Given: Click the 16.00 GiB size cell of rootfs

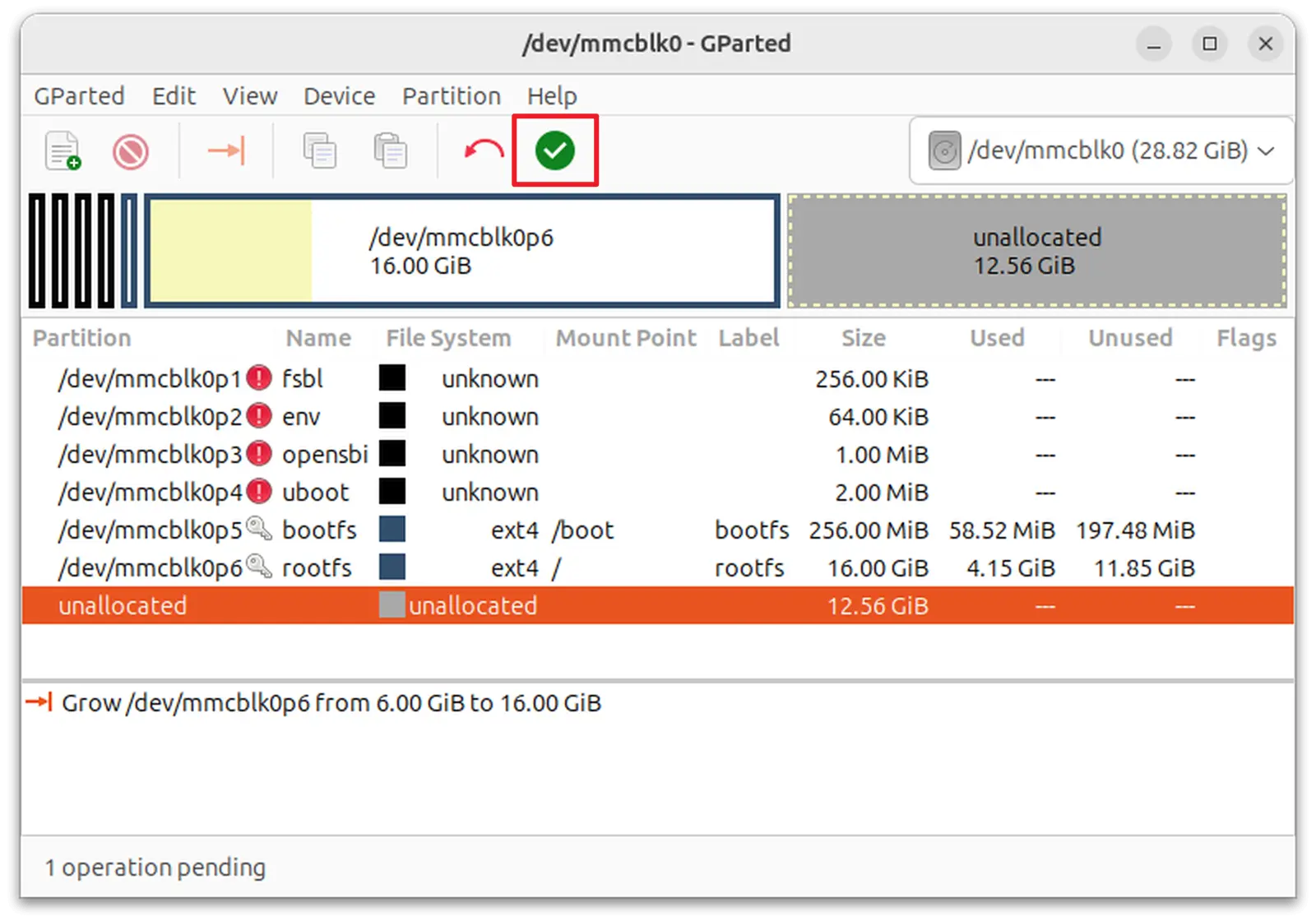Looking at the screenshot, I should point(878,568).
